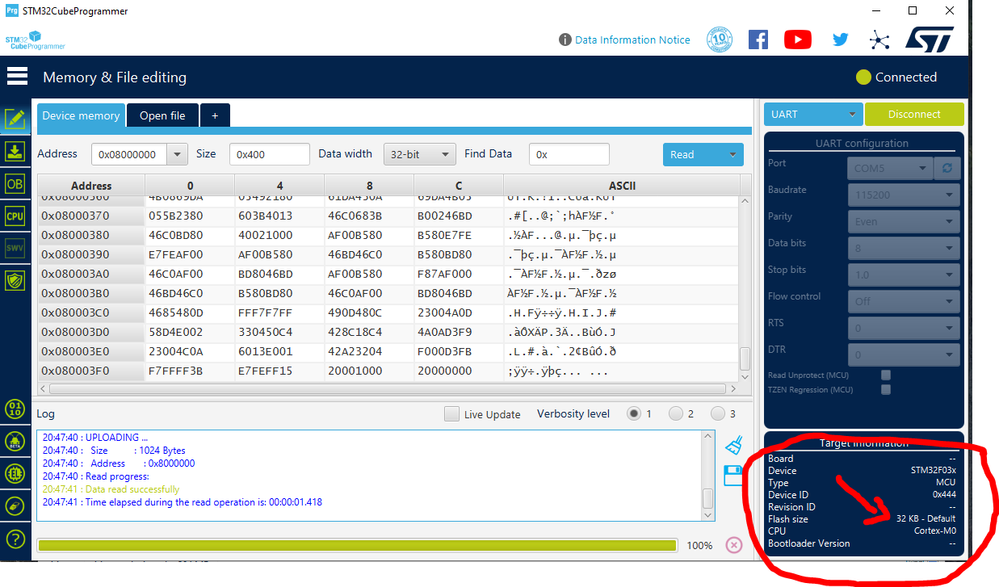Image resolution: width=999 pixels, height=587 pixels.
Task: Toggle the Live Update checkbox
Action: (x=452, y=414)
